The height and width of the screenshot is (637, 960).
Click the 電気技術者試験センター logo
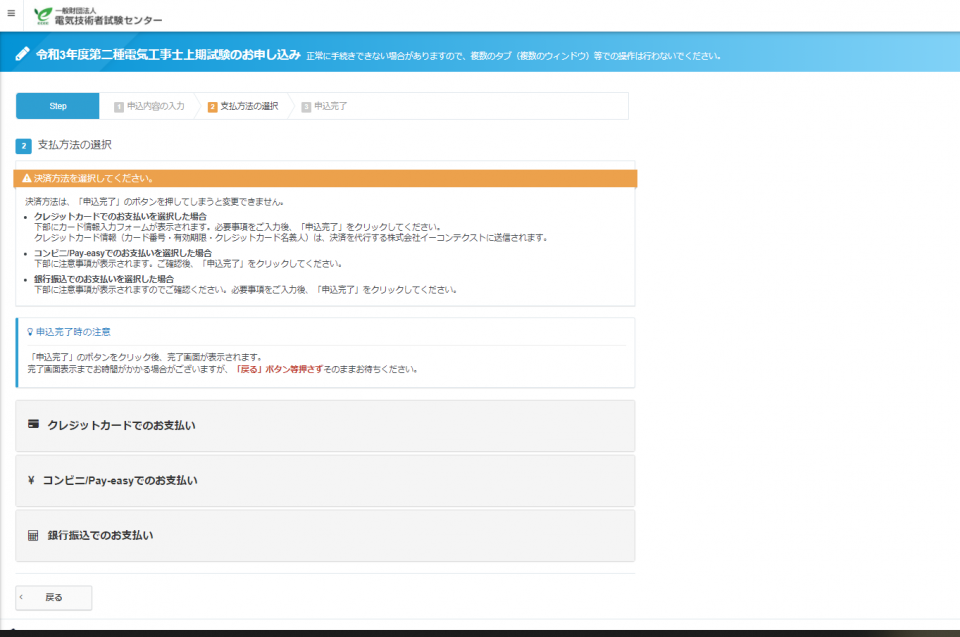[97, 16]
